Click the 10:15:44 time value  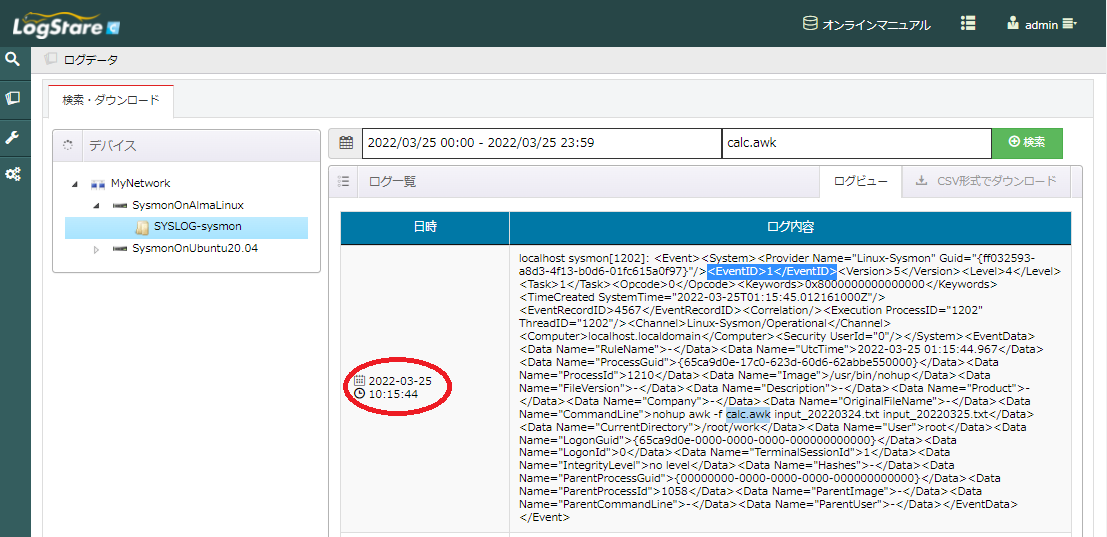click(393, 394)
